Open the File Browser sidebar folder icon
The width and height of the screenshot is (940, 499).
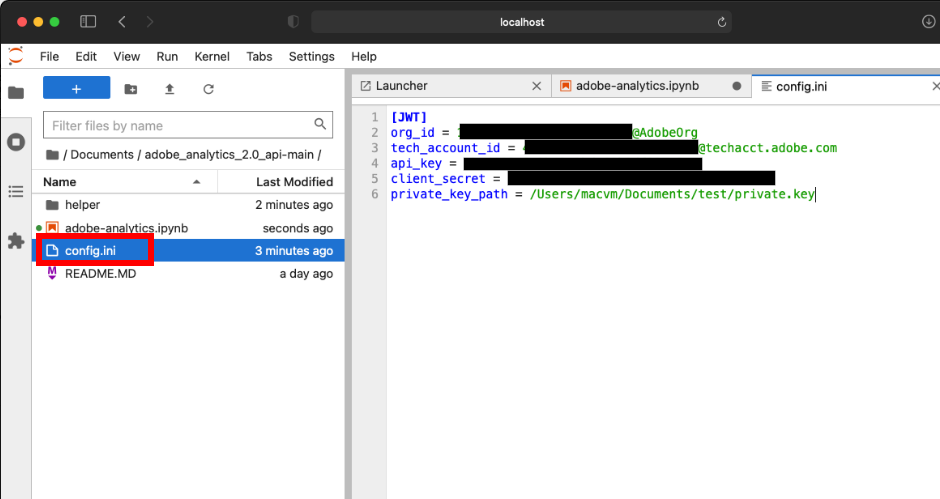[x=16, y=92]
